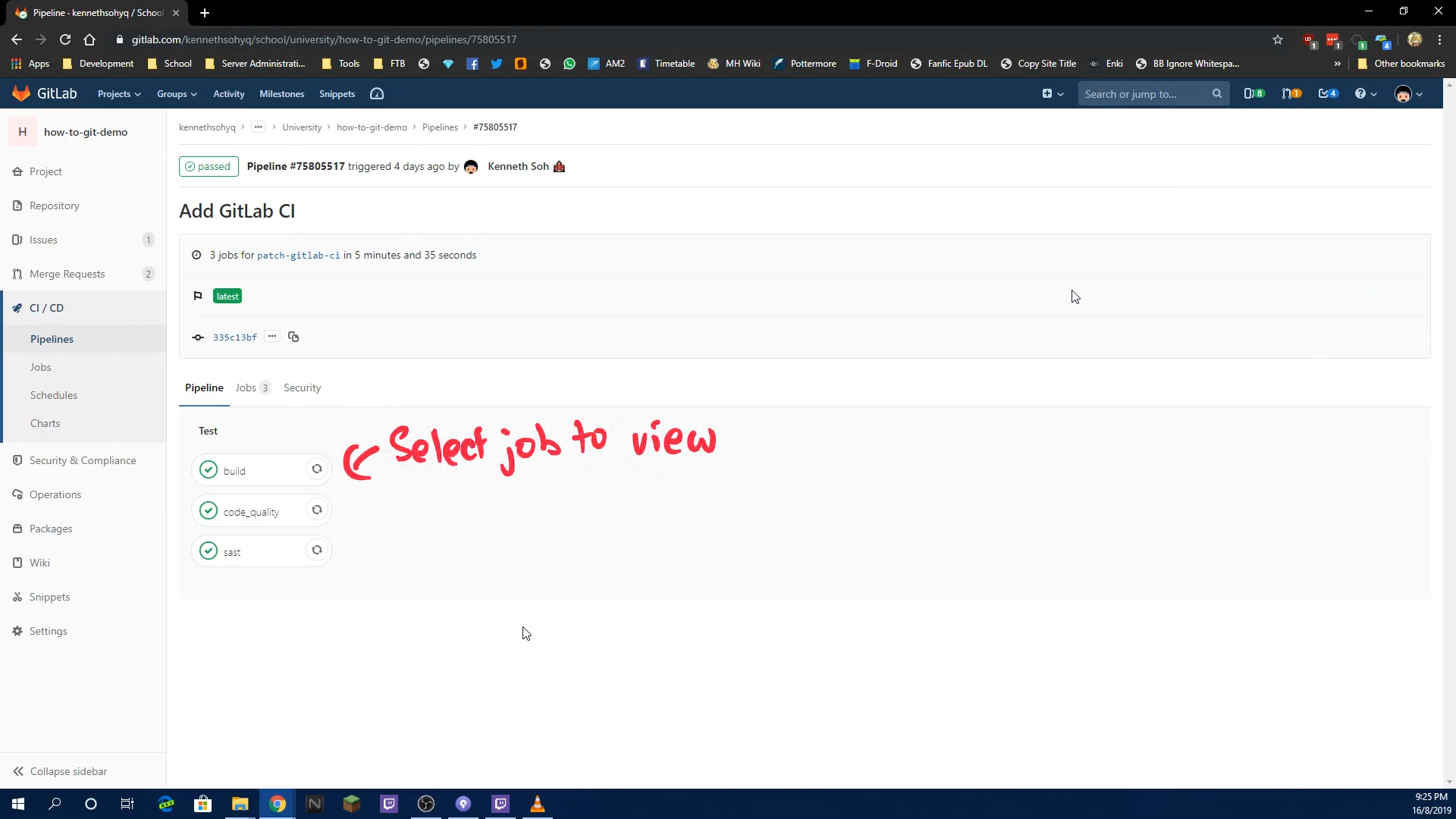Expand the Projects dropdown navigation
This screenshot has height=819, width=1456.
tap(118, 93)
